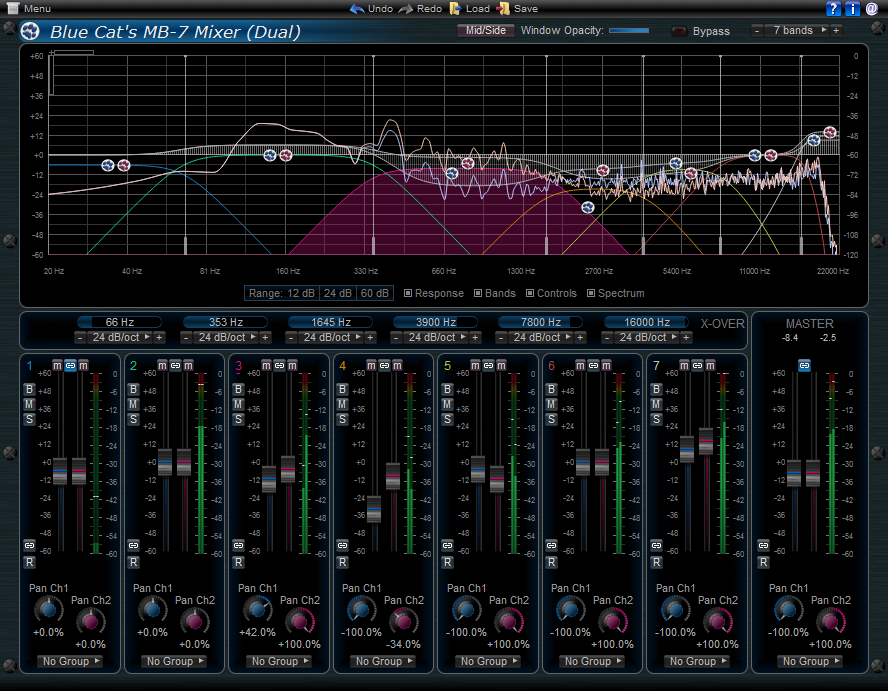The width and height of the screenshot is (888, 691).
Task: Open the slope dropdown under 16000 Hz
Action: point(647,338)
